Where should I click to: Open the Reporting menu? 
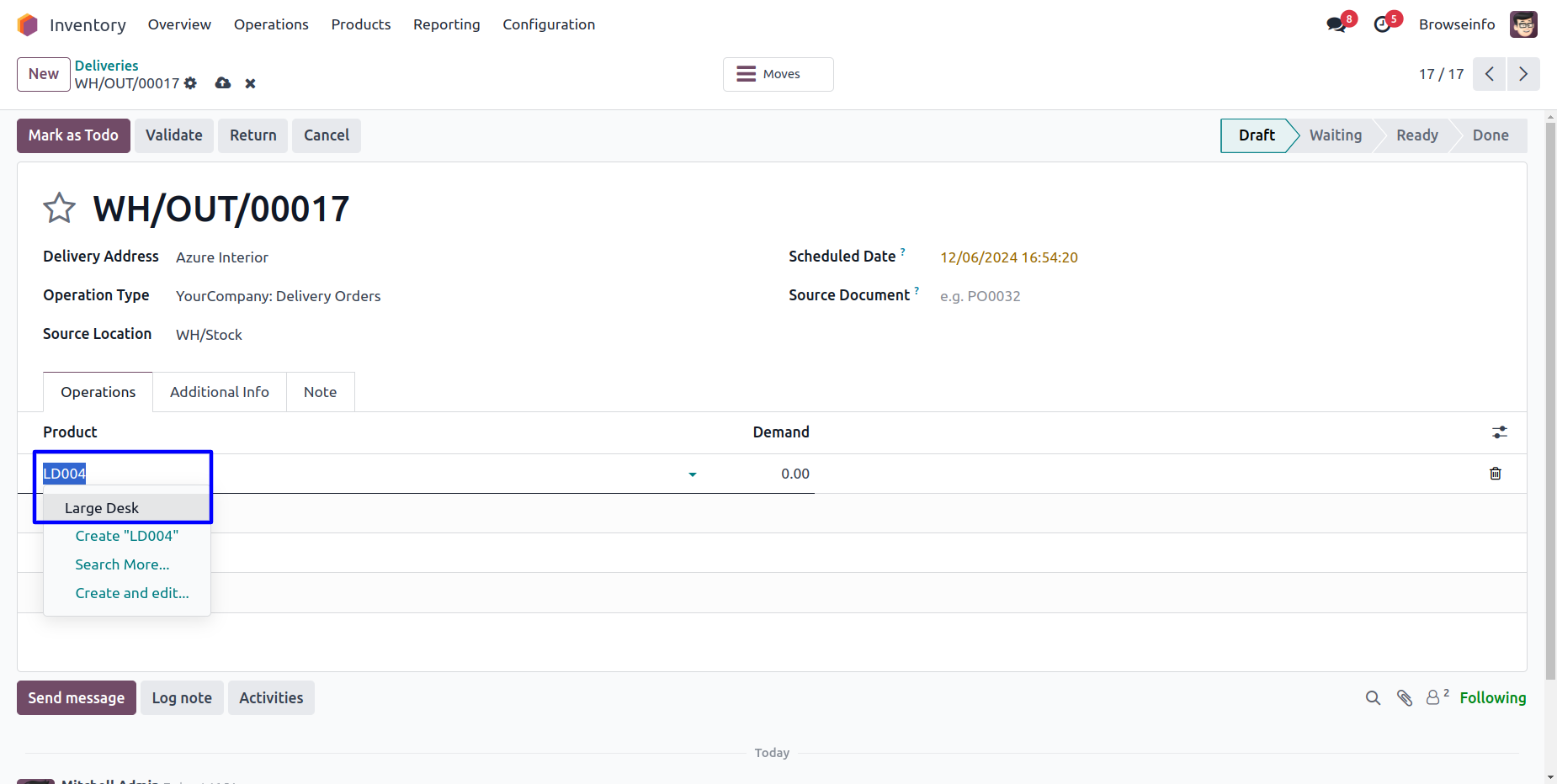tap(446, 24)
